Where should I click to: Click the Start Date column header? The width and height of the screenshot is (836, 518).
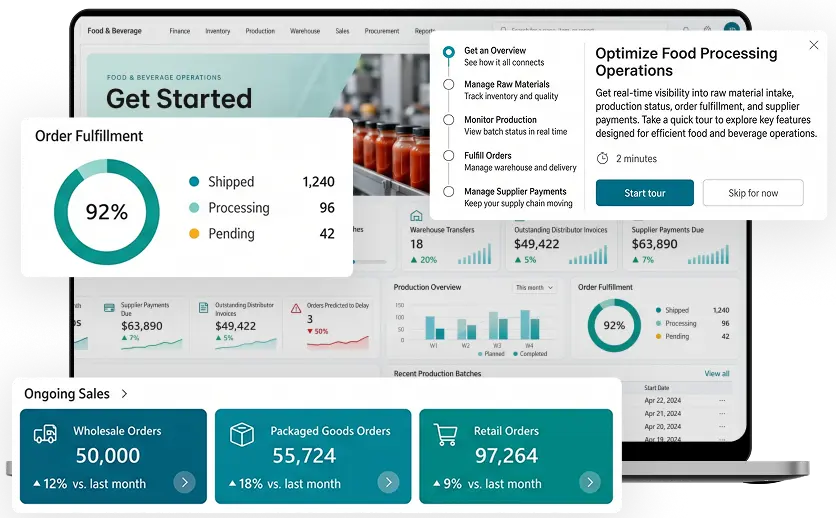(656, 387)
